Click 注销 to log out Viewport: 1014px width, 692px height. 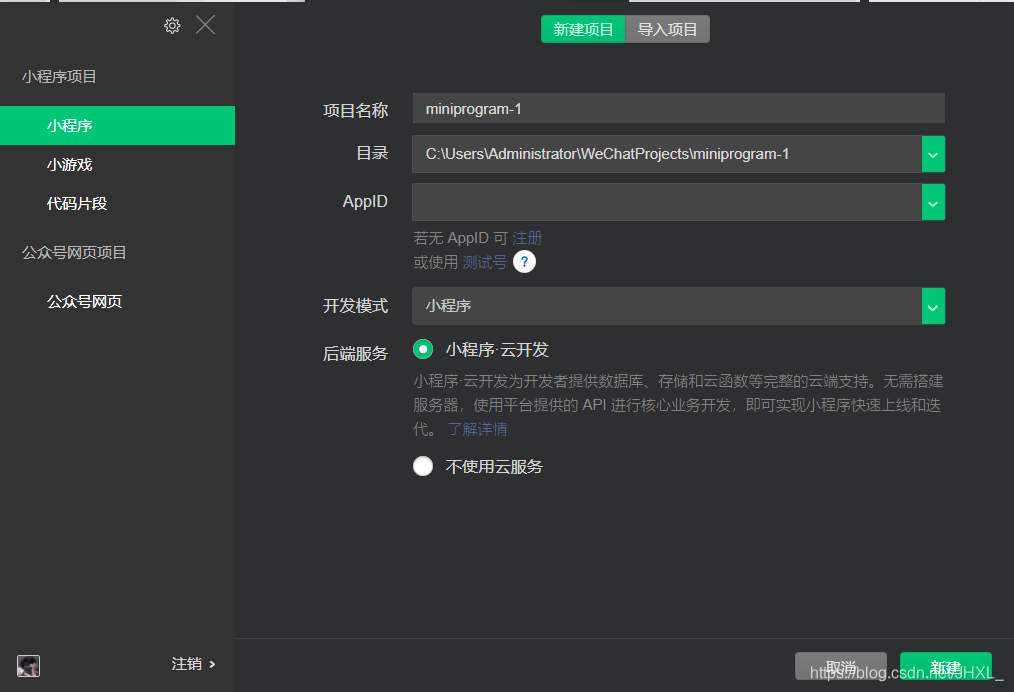pos(193,664)
